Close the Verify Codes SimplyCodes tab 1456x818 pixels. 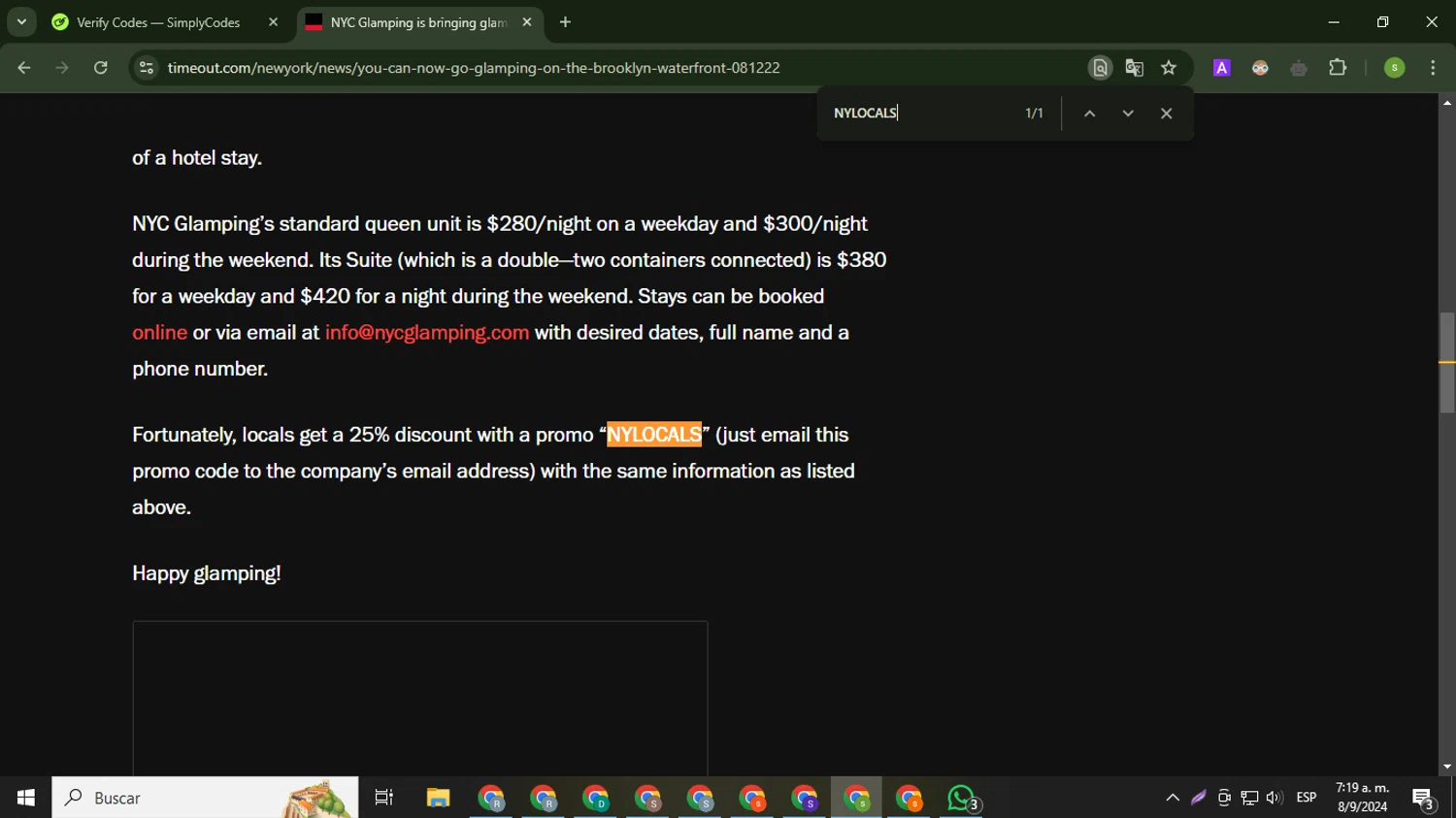pyautogui.click(x=273, y=22)
